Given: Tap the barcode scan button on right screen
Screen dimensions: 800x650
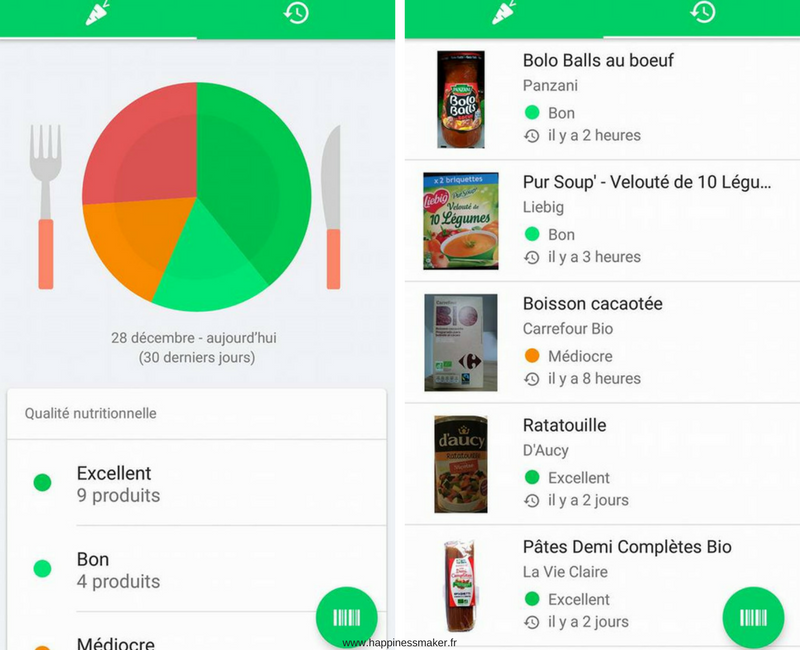Looking at the screenshot, I should 754,617.
